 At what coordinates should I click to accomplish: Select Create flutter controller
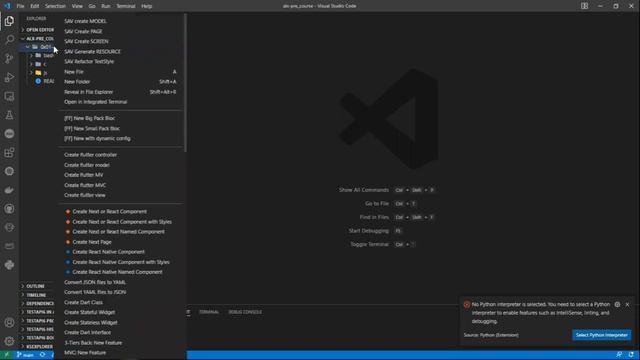pyautogui.click(x=120, y=155)
